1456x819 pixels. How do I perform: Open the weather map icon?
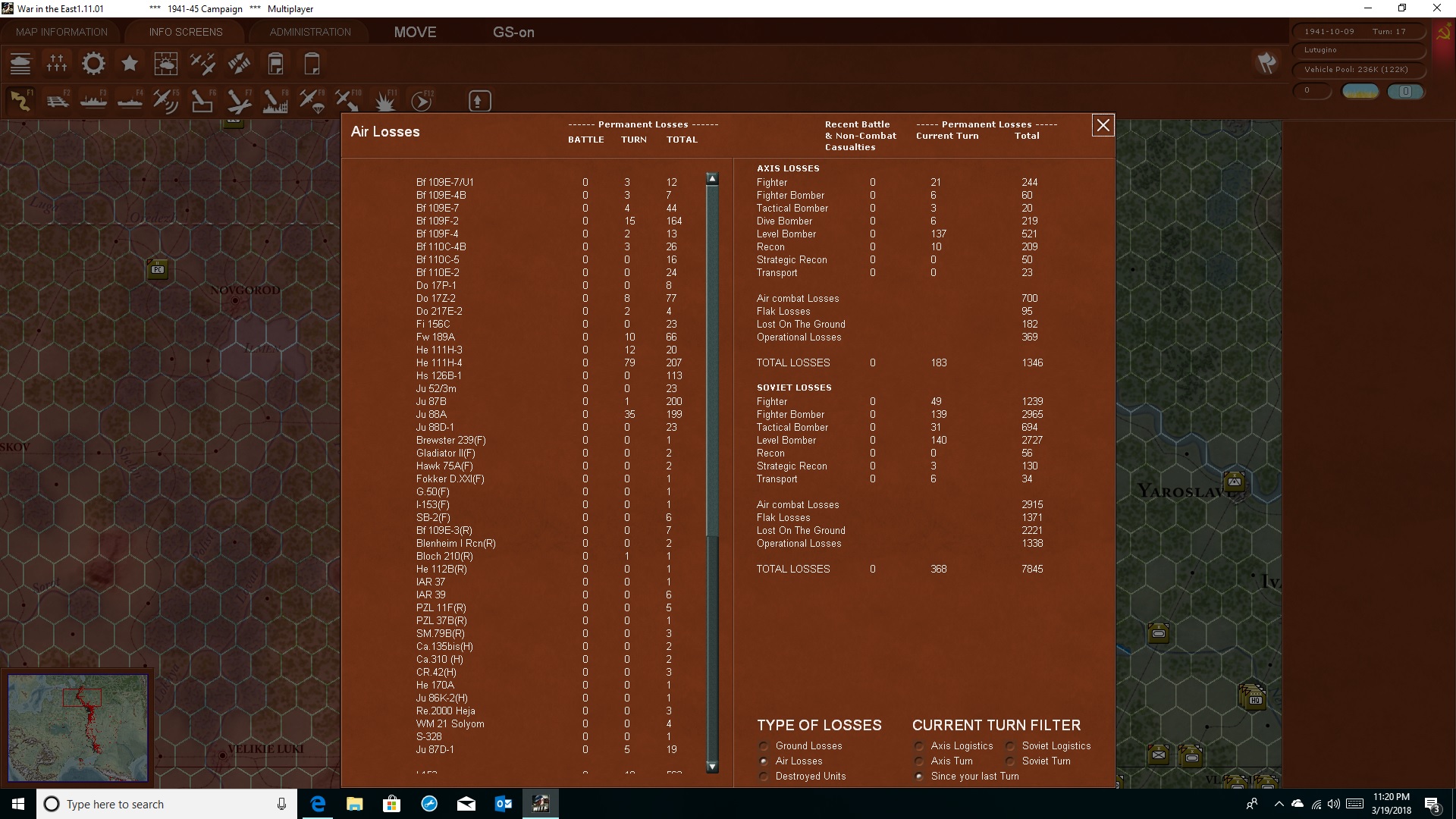166,64
